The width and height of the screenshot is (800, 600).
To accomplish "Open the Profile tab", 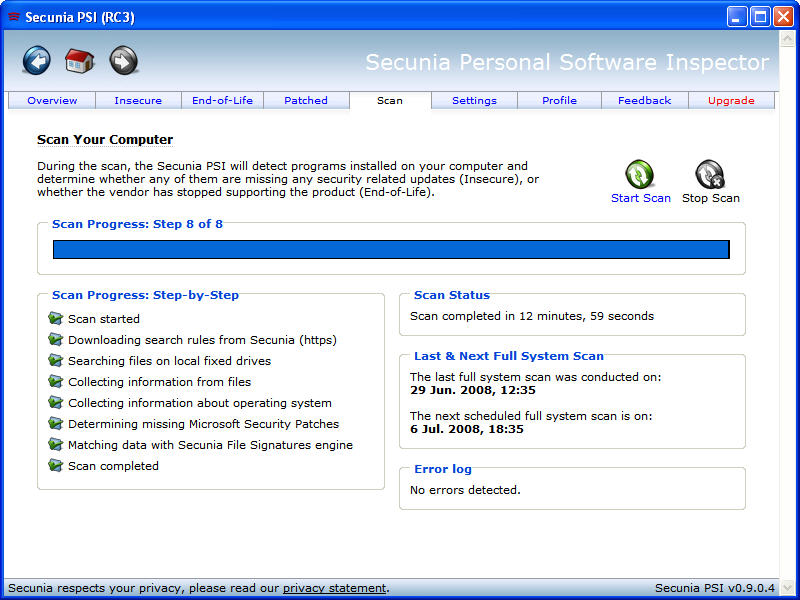I will point(559,100).
